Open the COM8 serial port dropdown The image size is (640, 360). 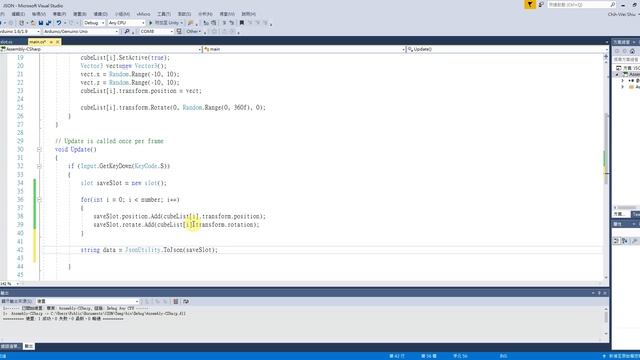157,31
